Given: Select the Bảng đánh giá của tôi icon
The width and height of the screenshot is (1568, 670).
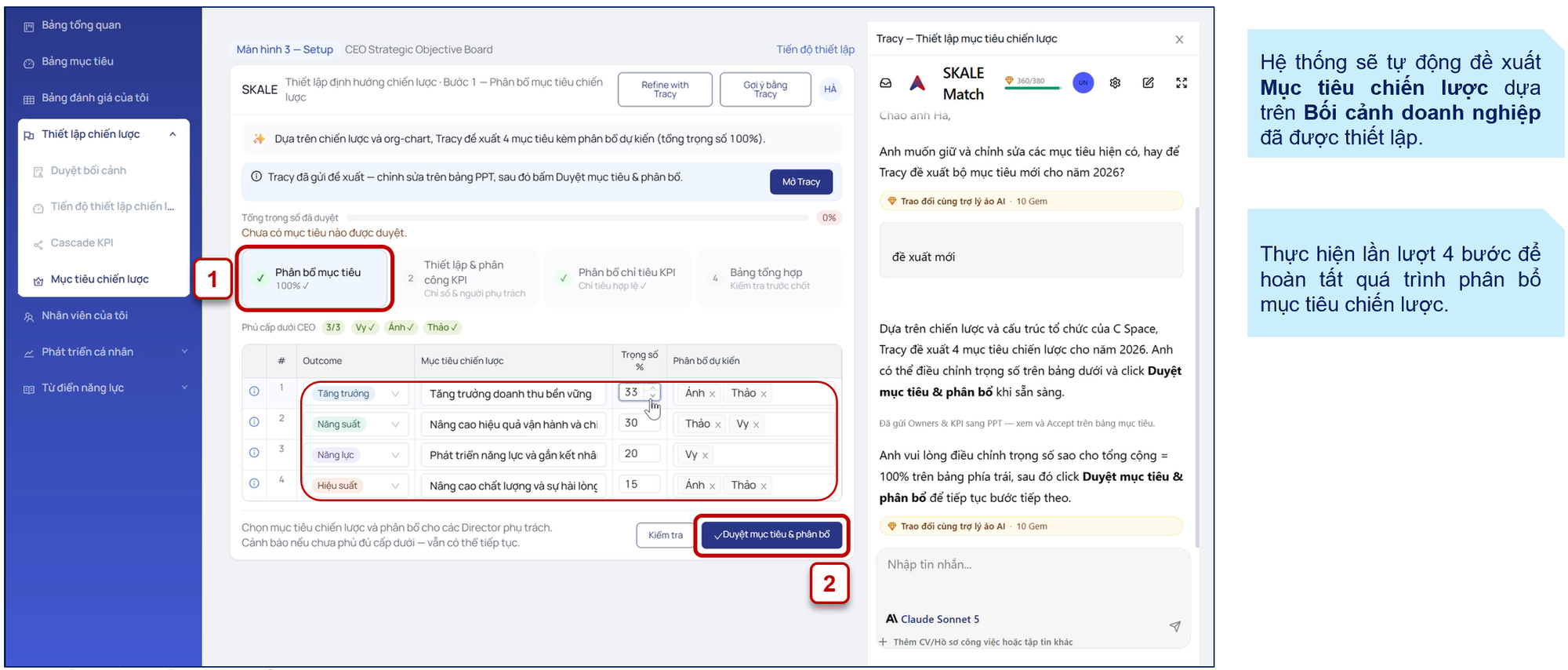Looking at the screenshot, I should click(29, 99).
